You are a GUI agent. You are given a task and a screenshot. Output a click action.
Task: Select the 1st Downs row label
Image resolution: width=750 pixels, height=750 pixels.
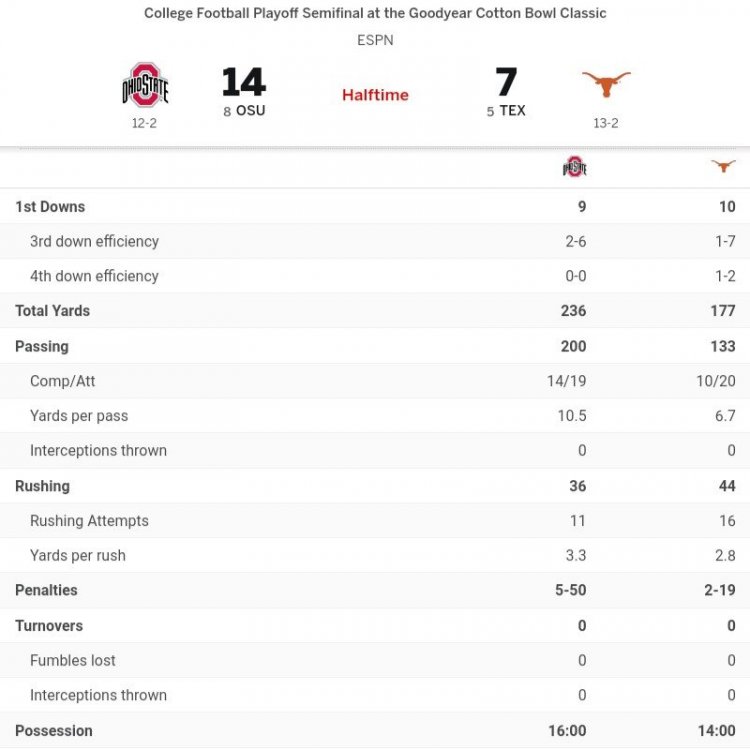pyautogui.click(x=50, y=207)
